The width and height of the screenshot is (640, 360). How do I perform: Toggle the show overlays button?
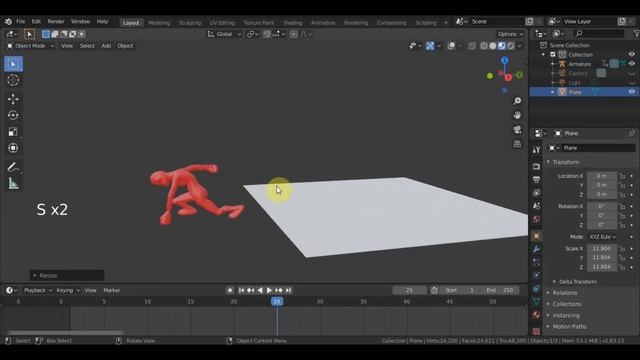pos(451,46)
